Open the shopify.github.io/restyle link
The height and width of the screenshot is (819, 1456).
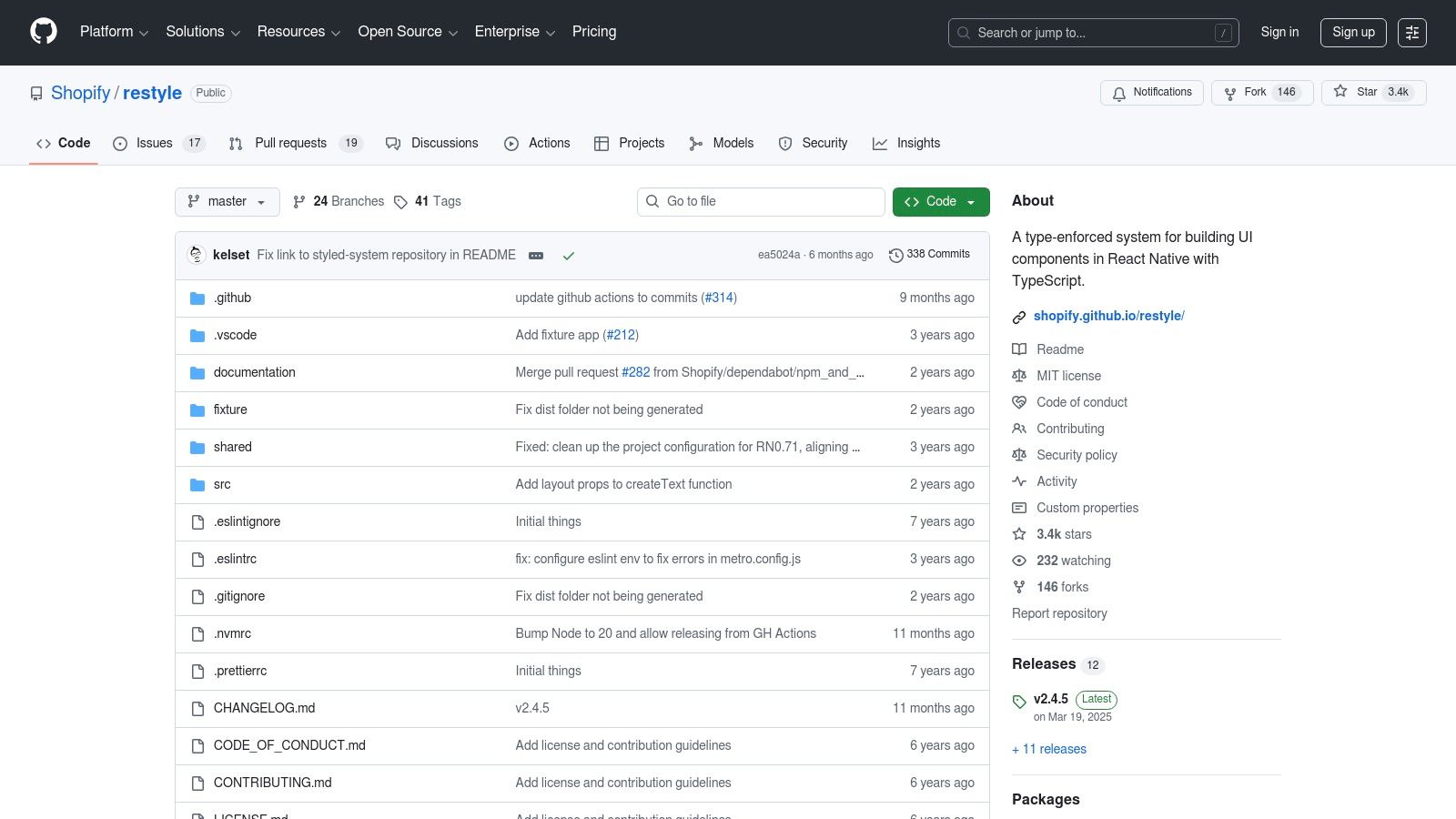[1108, 316]
